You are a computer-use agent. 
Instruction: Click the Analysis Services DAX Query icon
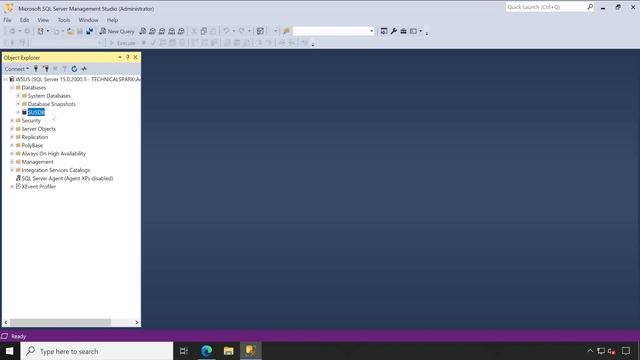[x=181, y=31]
